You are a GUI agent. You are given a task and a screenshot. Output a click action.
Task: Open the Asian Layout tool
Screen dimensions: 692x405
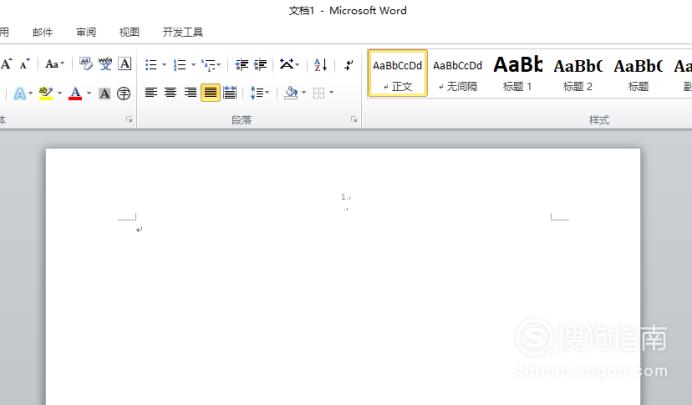(287, 64)
